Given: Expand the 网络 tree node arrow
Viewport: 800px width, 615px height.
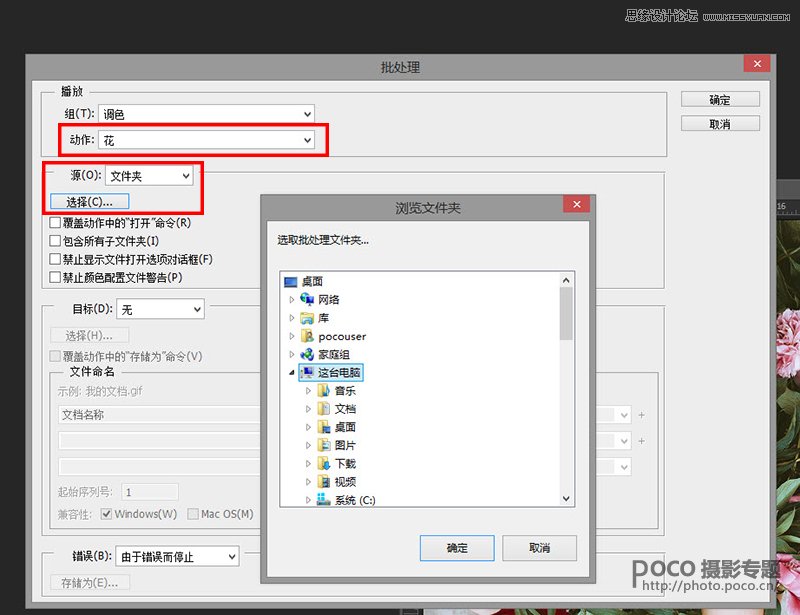Looking at the screenshot, I should point(292,300).
